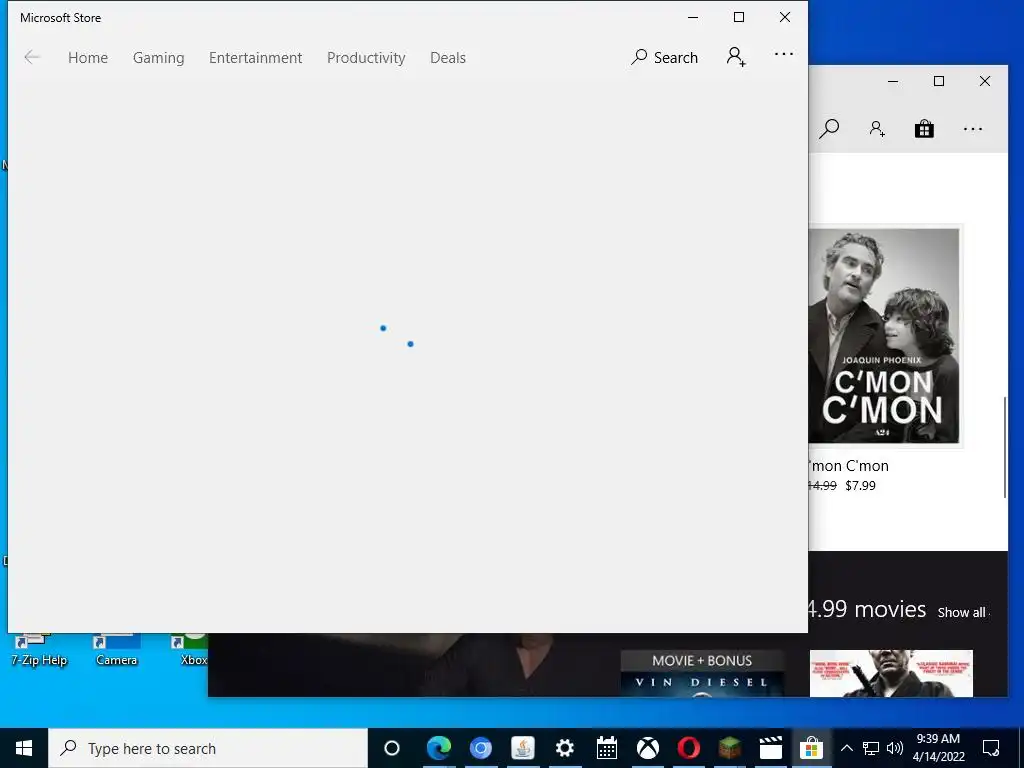Open the Xbox desktop shortcut
The width and height of the screenshot is (1024, 768).
[192, 650]
